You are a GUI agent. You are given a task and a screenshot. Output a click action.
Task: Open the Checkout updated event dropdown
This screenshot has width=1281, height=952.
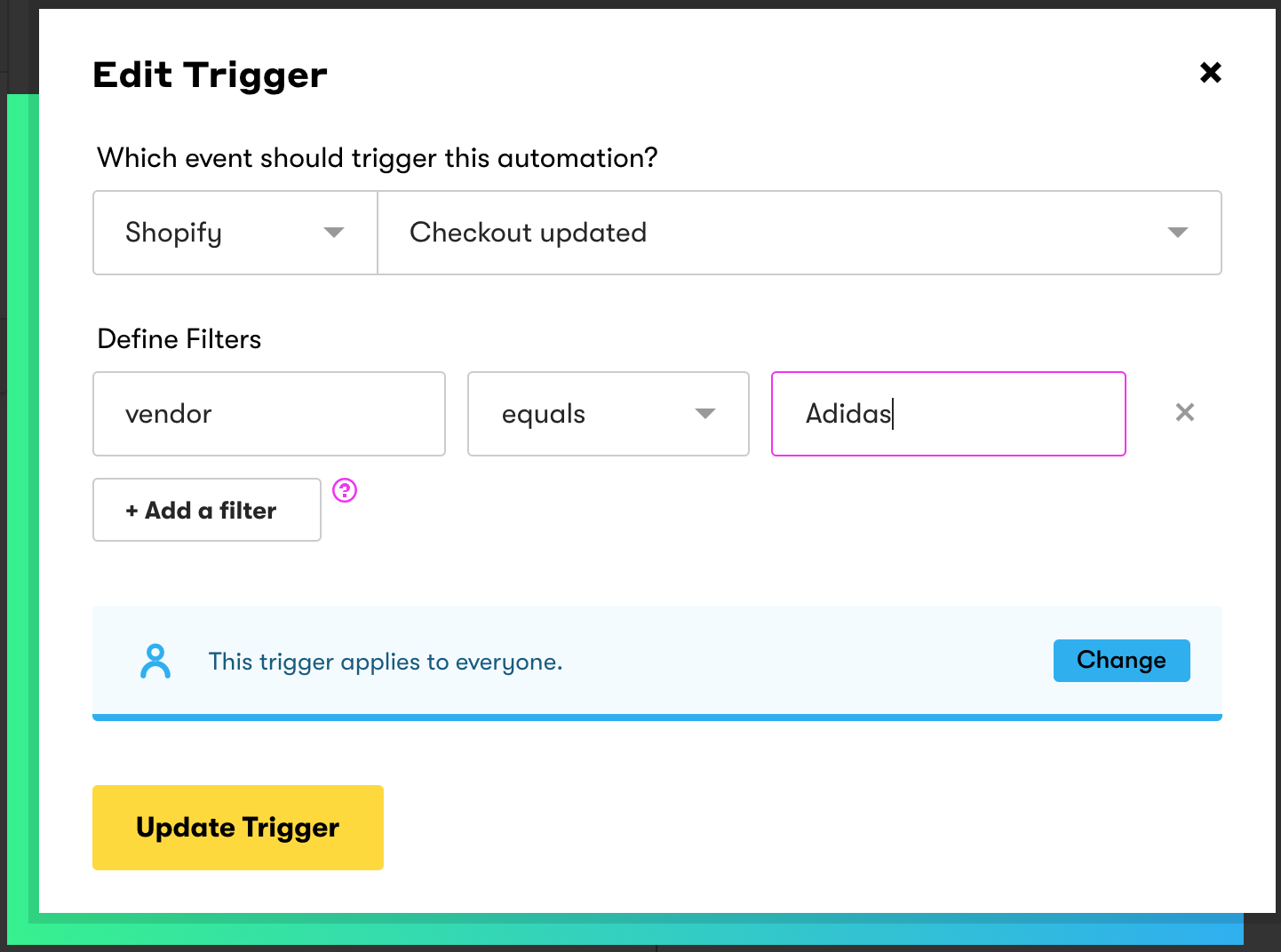click(800, 233)
